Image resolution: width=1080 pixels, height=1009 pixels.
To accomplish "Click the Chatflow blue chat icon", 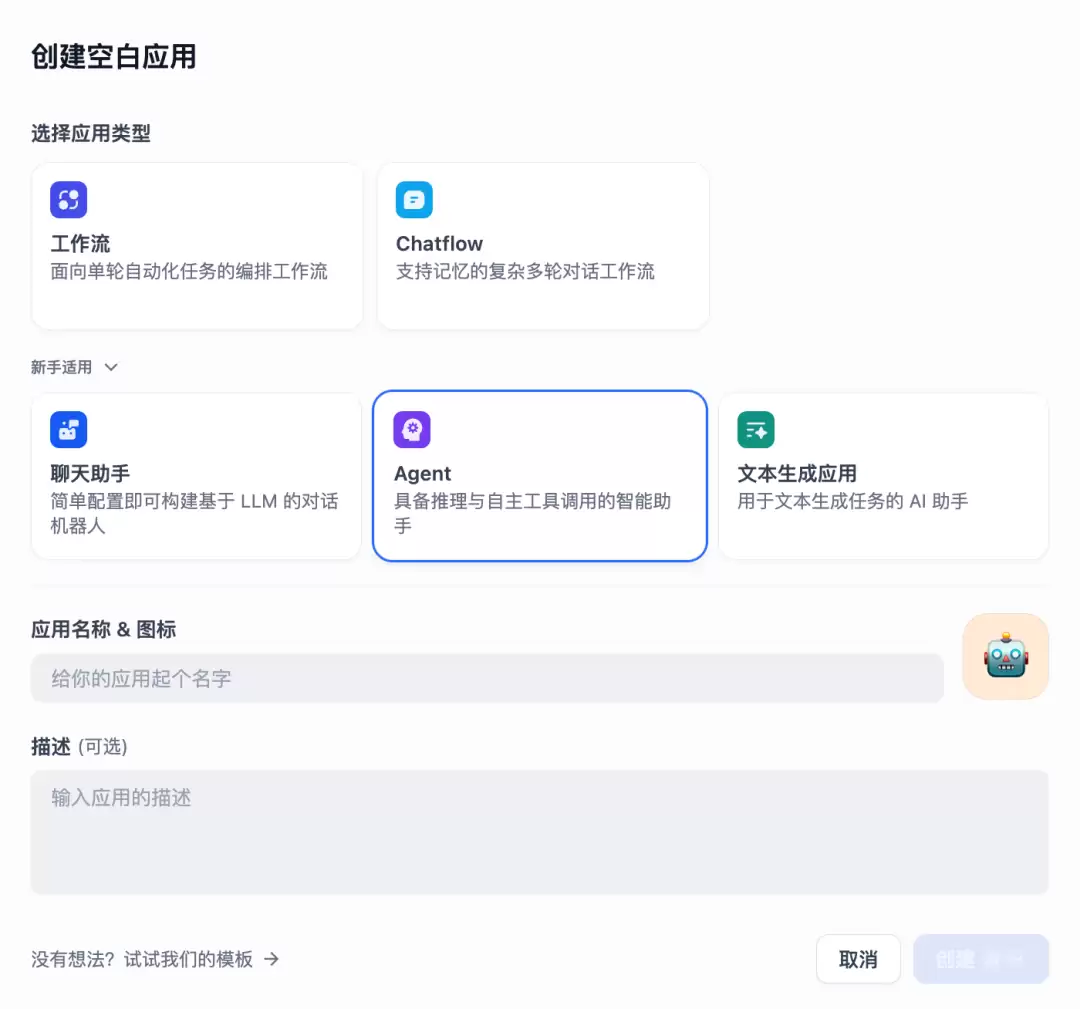I will point(414,200).
